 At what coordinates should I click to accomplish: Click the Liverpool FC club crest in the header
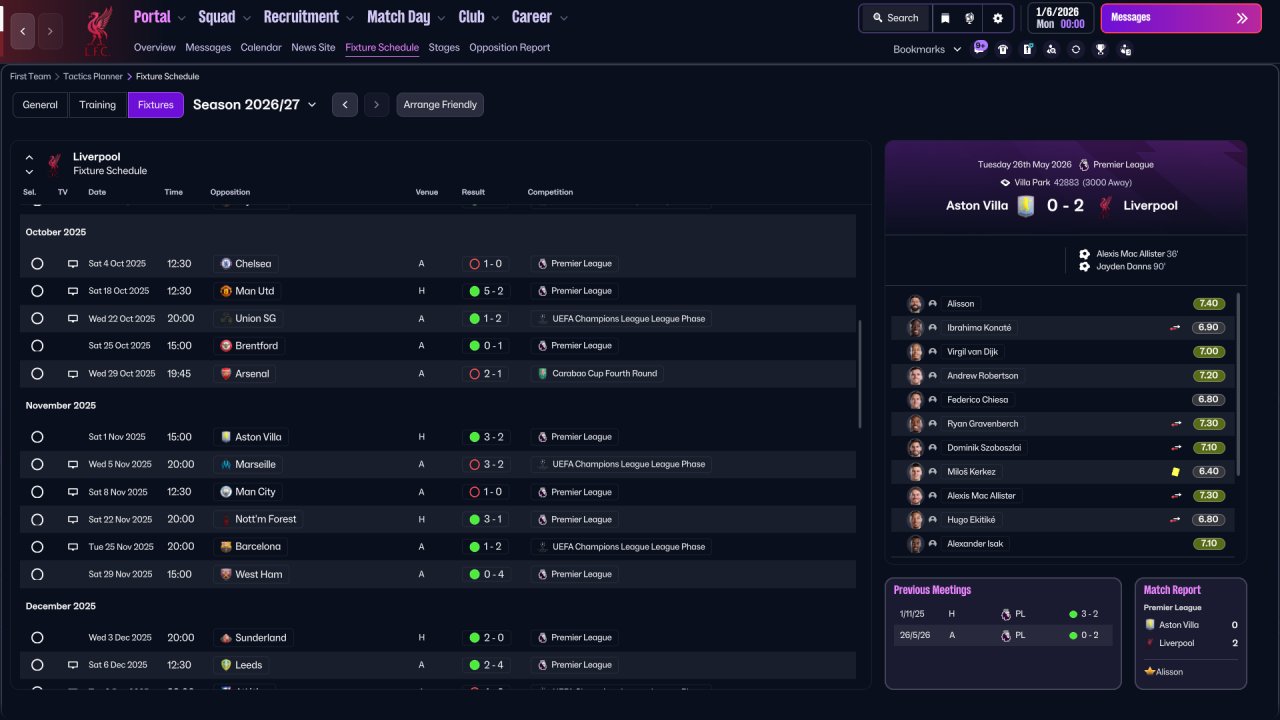tap(97, 31)
